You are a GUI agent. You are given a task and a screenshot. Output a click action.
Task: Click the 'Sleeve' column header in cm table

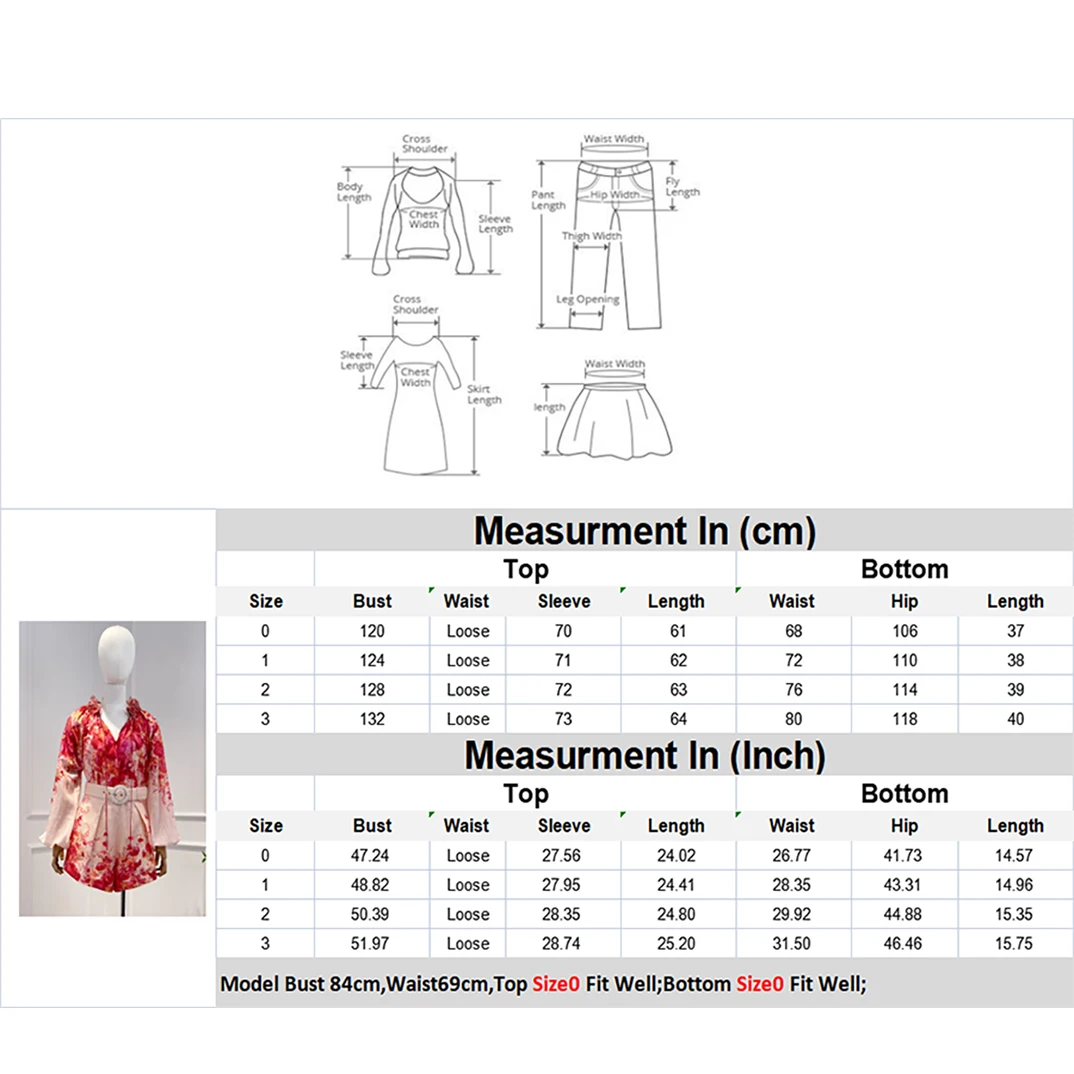click(564, 601)
